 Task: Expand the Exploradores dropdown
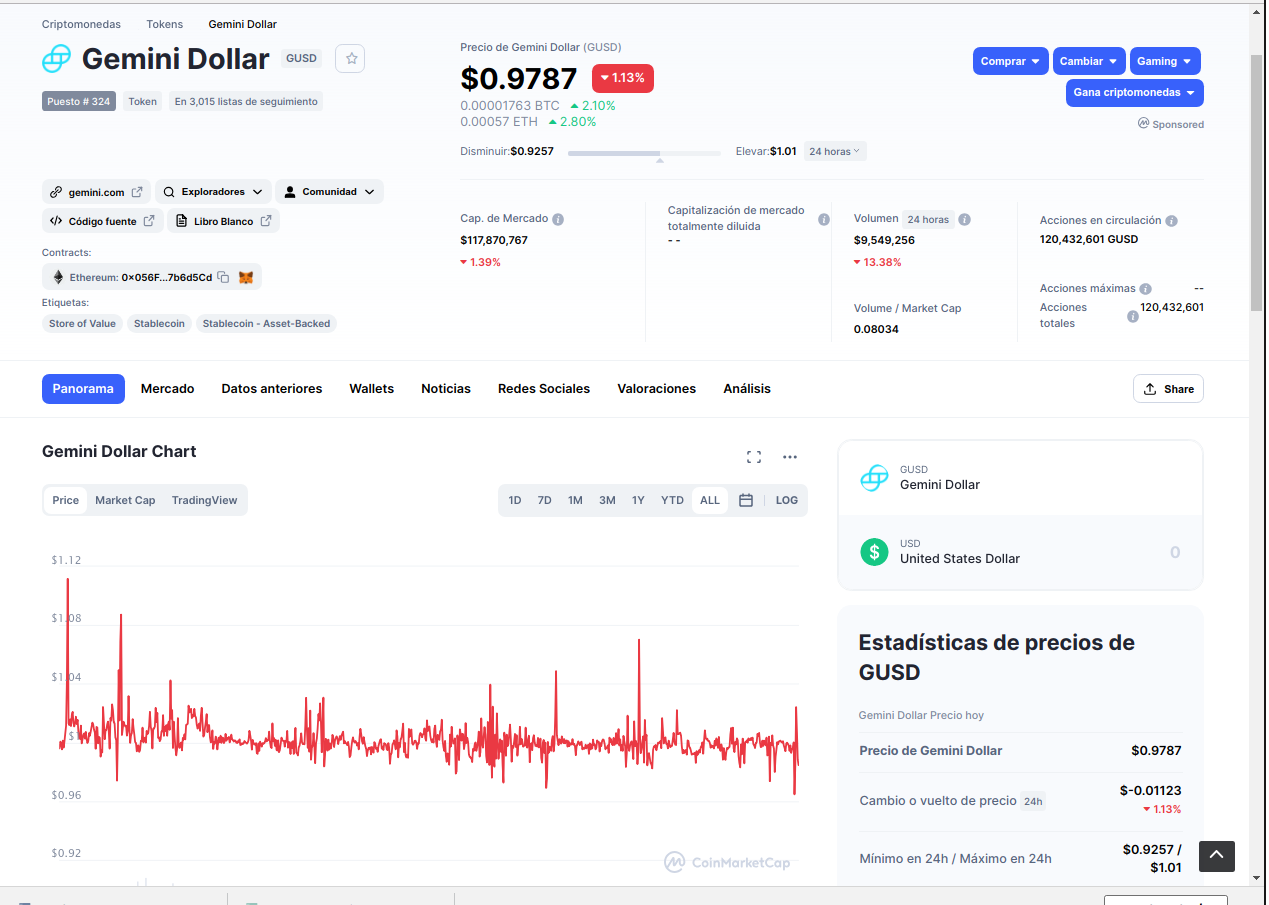click(x=213, y=192)
